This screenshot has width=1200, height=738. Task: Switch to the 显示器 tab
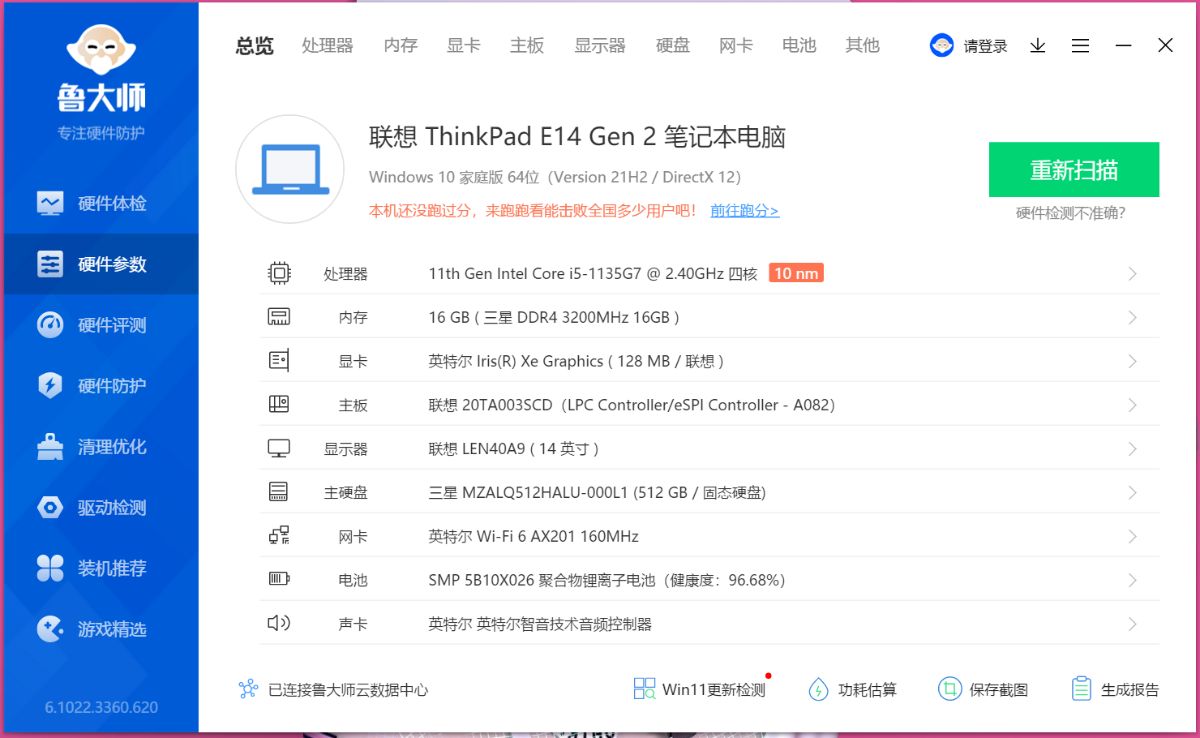tap(599, 45)
